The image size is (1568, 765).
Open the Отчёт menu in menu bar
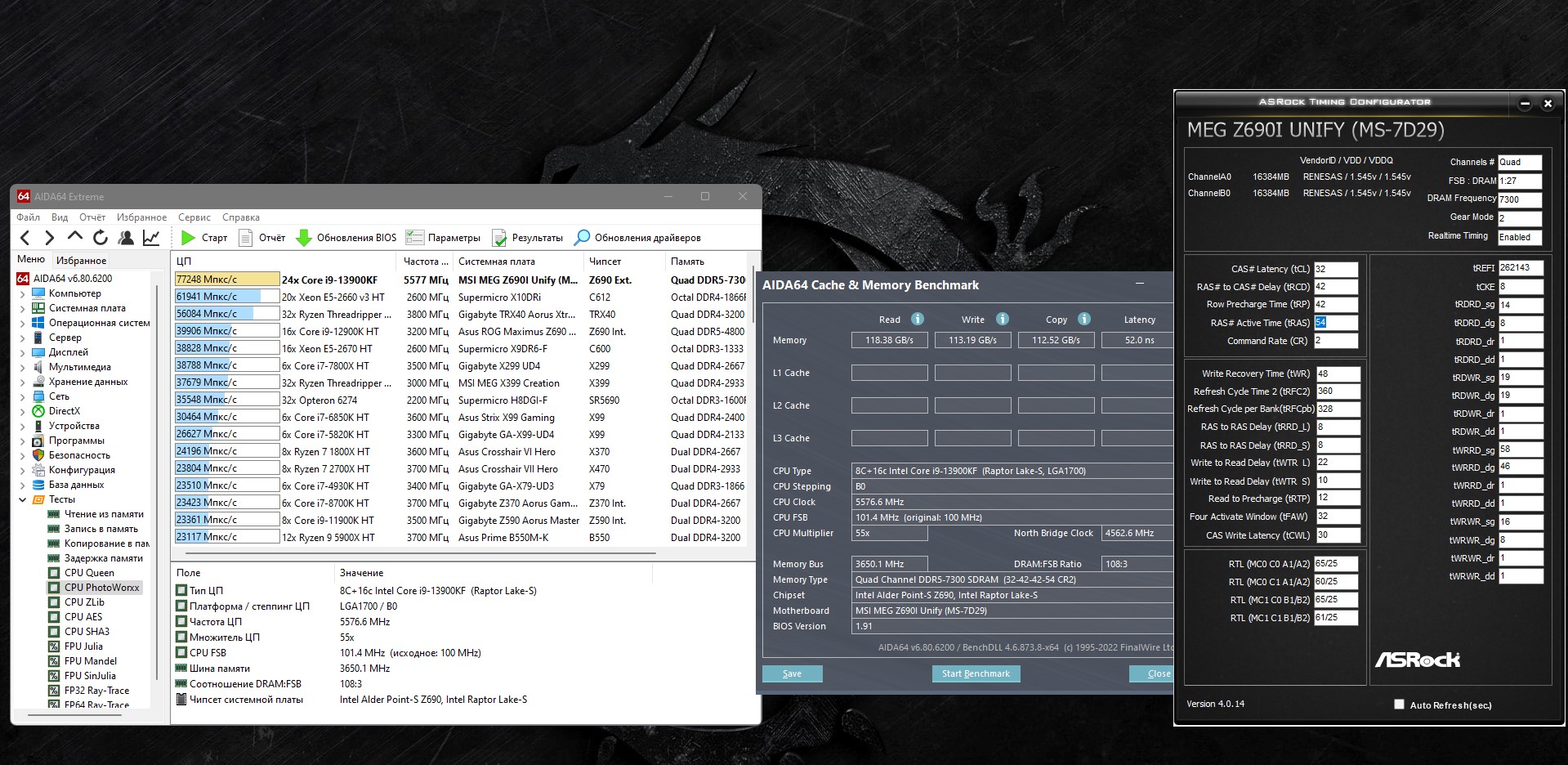92,217
